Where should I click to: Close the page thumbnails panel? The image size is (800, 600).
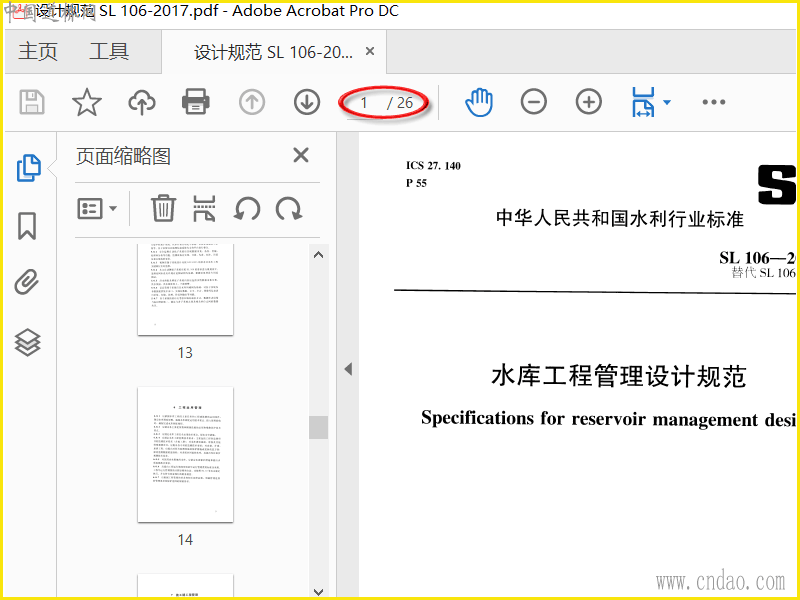[301, 155]
